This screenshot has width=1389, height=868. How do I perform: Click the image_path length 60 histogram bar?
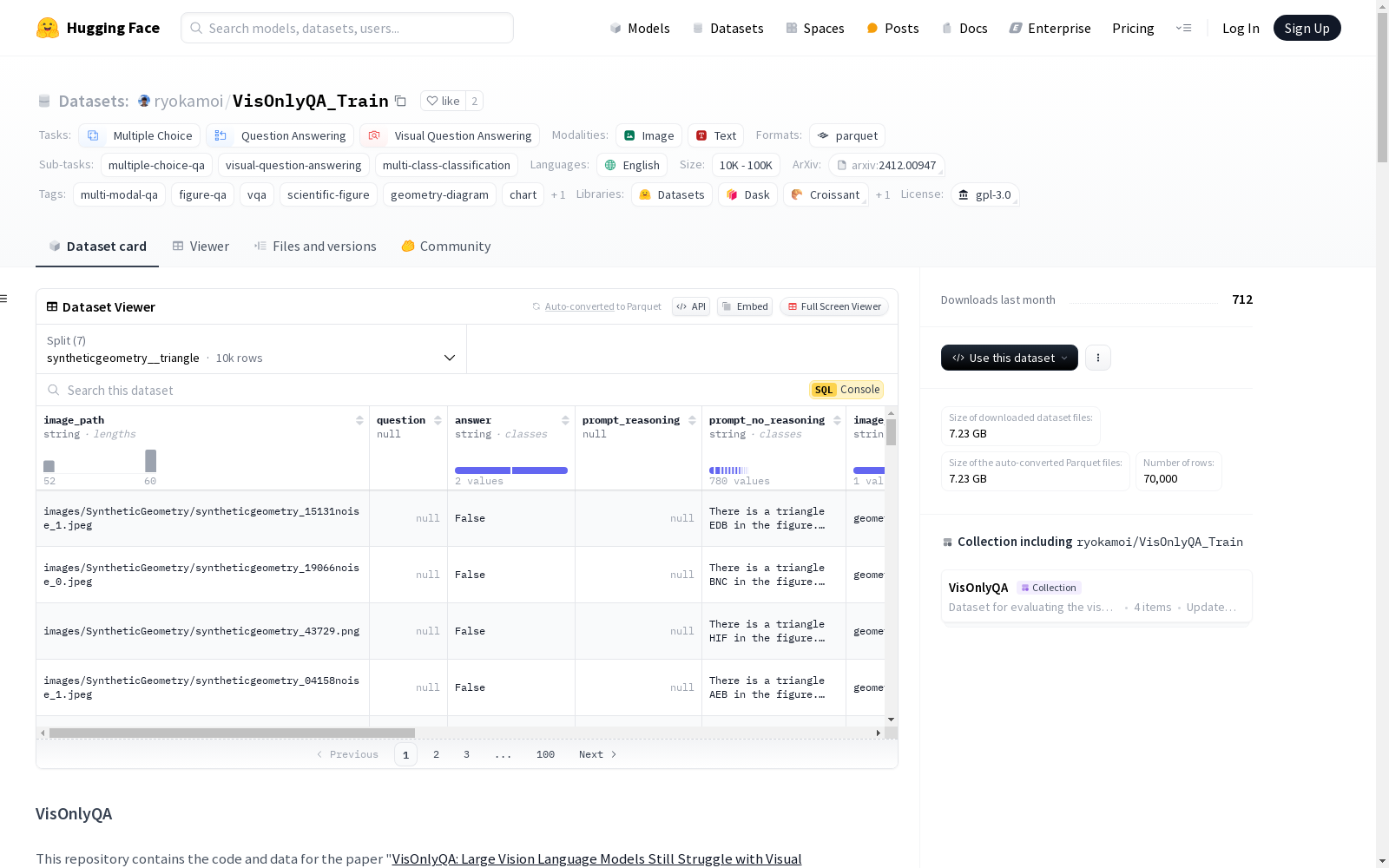(x=150, y=461)
